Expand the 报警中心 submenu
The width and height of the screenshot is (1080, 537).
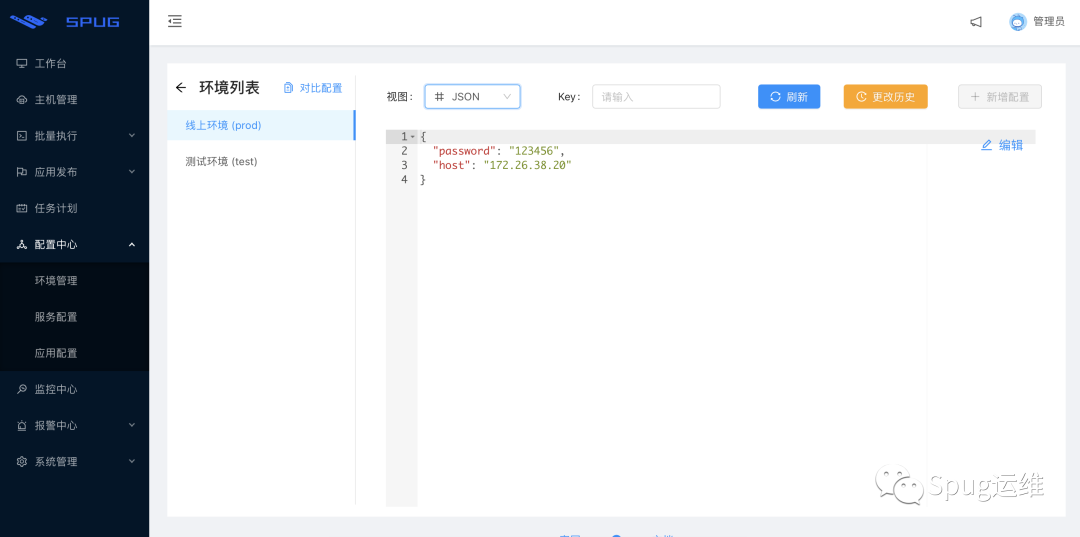pos(132,425)
